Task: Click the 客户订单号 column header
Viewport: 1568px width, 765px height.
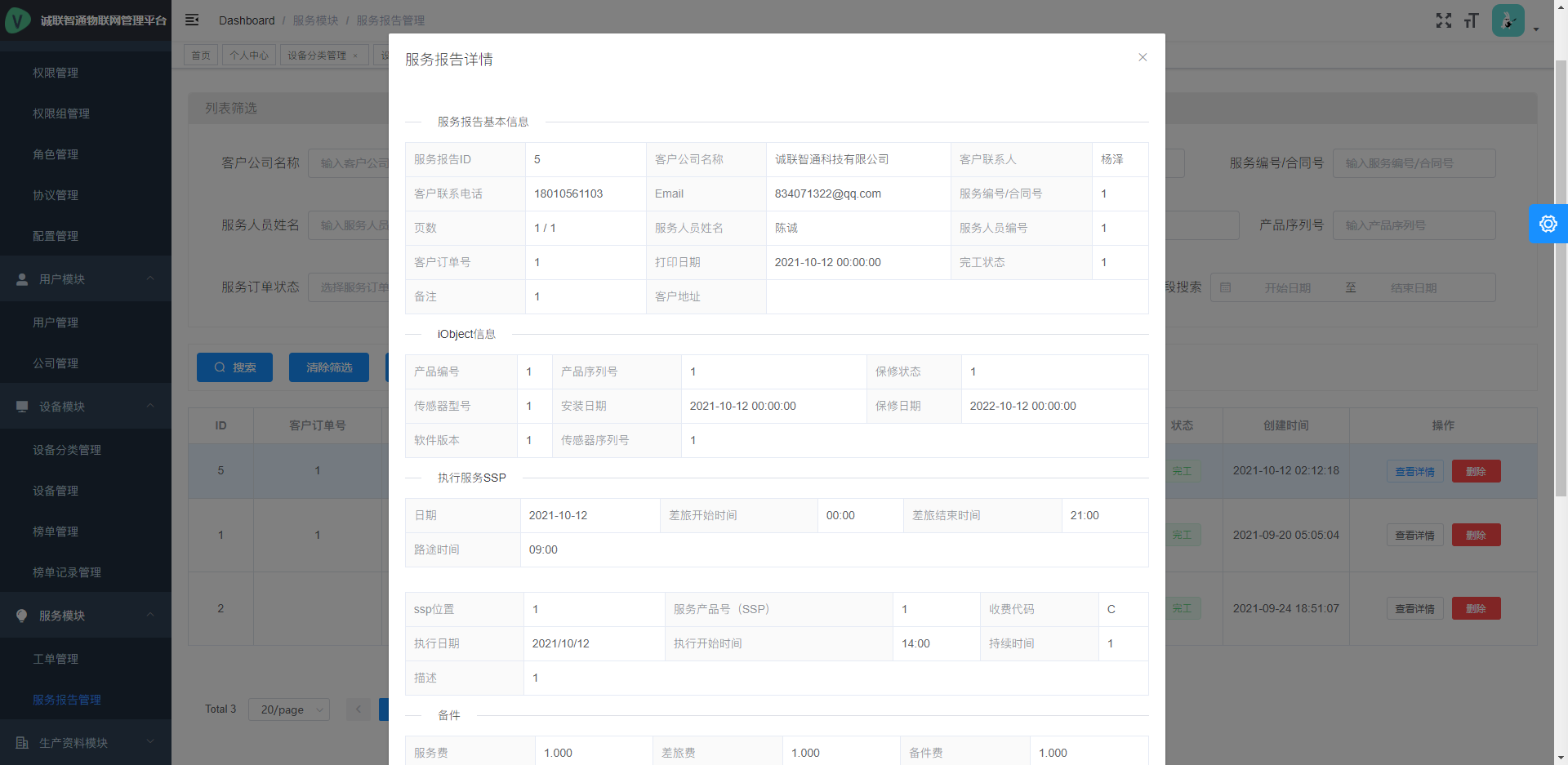Action: tap(318, 425)
